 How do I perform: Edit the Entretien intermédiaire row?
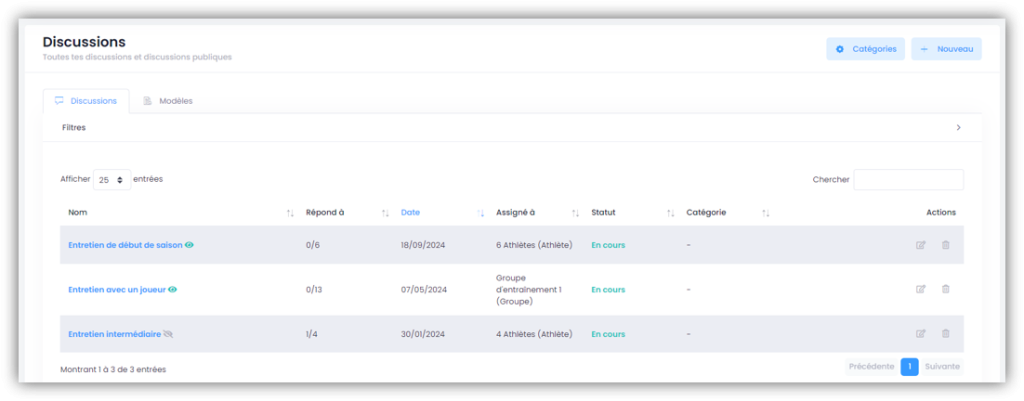click(x=921, y=334)
